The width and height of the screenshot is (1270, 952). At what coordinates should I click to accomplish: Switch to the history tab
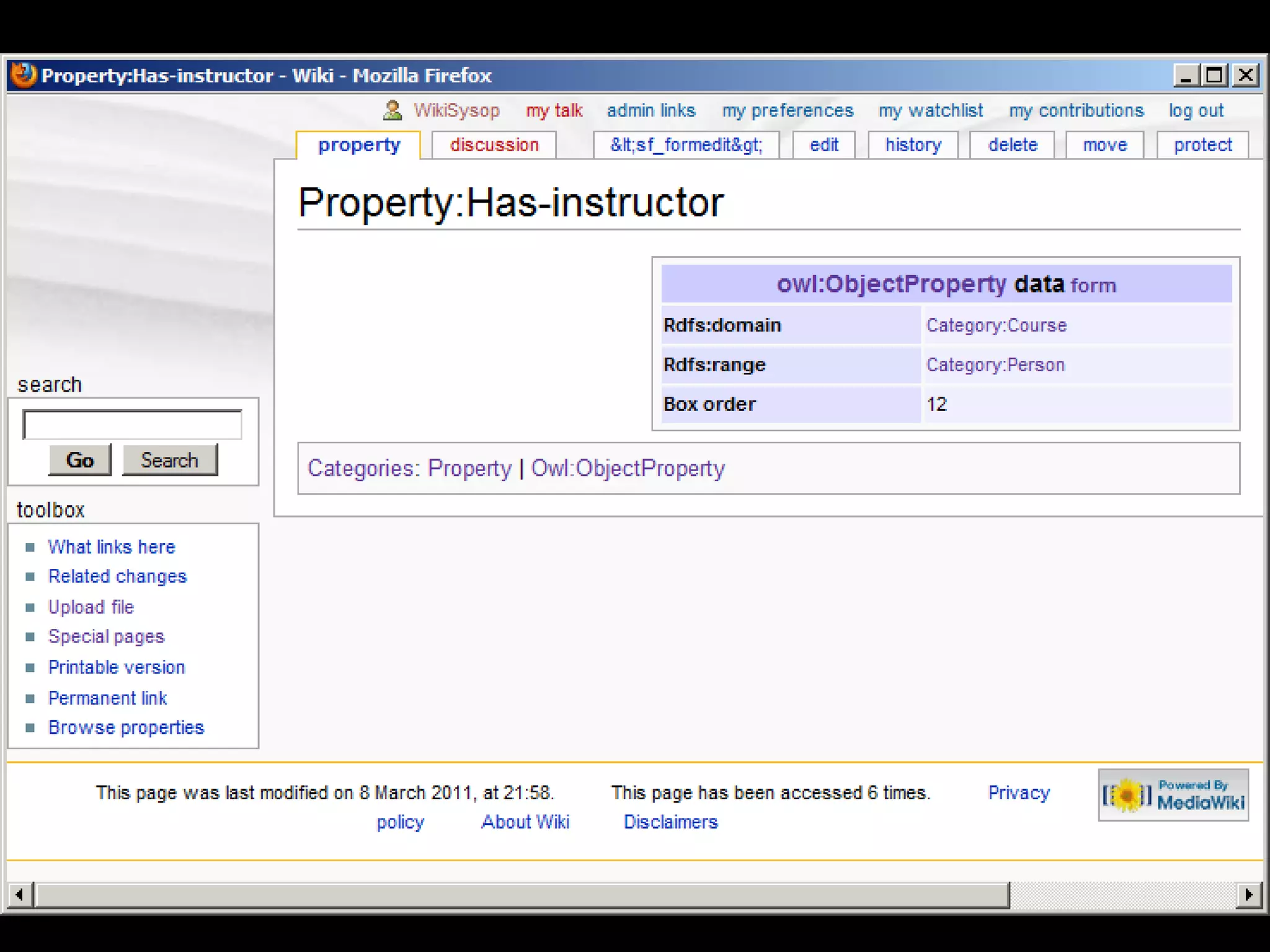(913, 145)
